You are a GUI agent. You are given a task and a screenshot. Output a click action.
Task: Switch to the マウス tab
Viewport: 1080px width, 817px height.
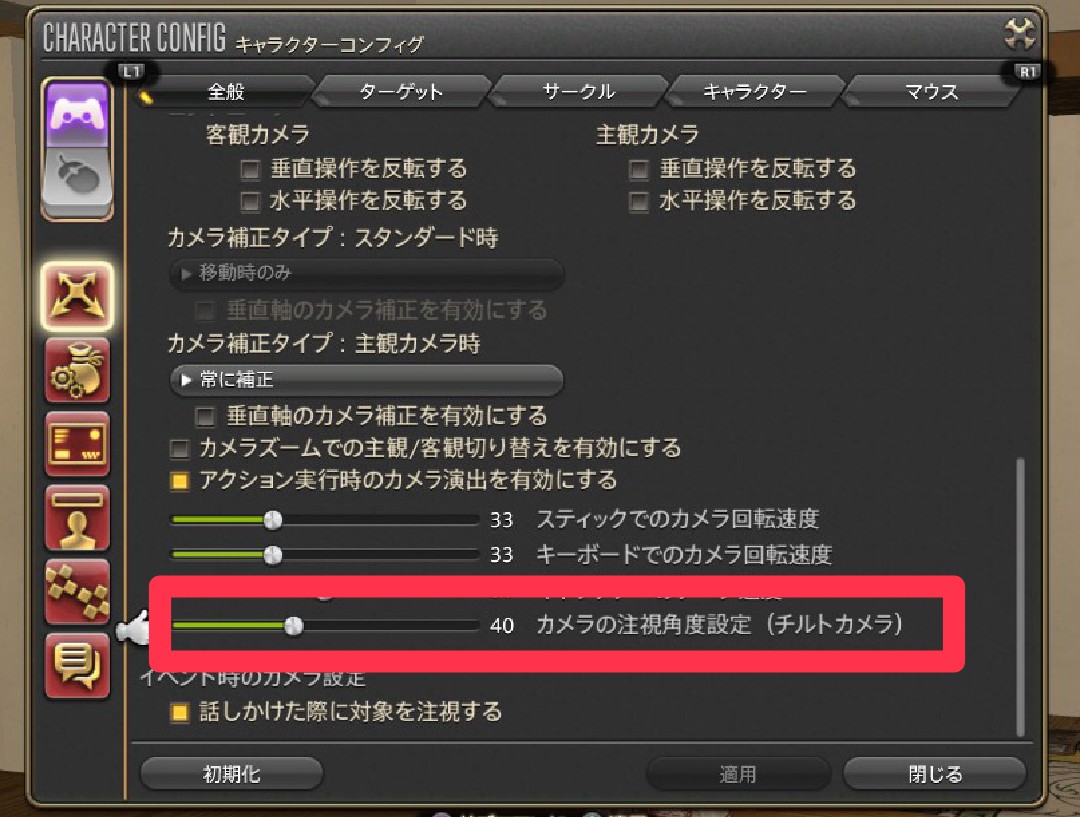click(931, 92)
